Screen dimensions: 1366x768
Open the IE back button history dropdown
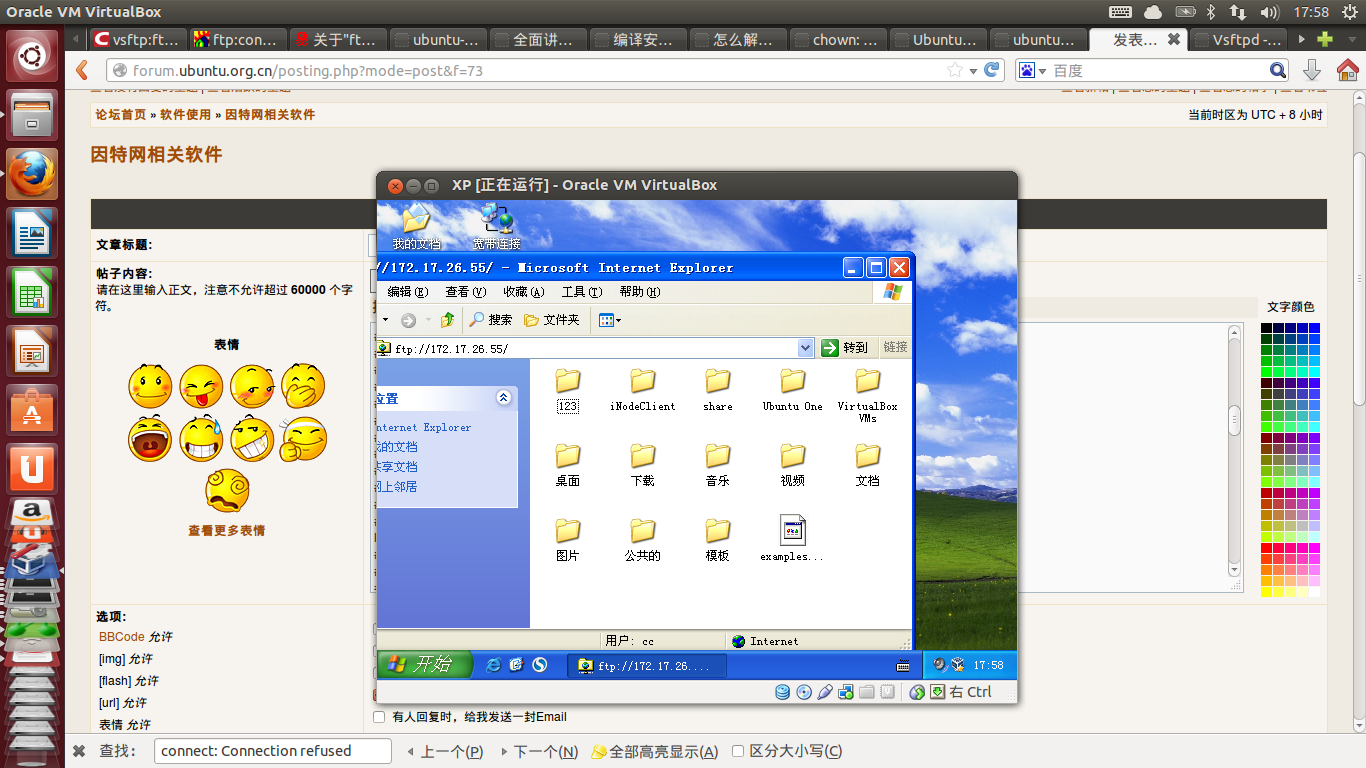[385, 320]
